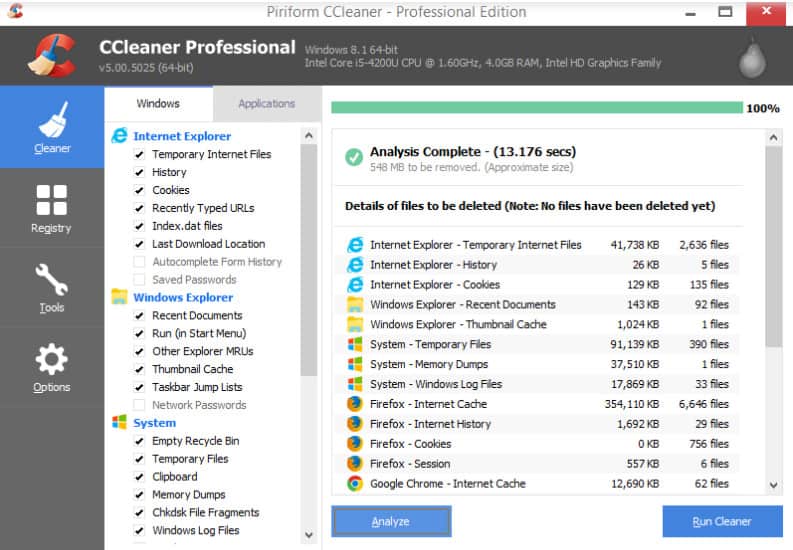Open the Registry section in sidebar

[x=51, y=207]
